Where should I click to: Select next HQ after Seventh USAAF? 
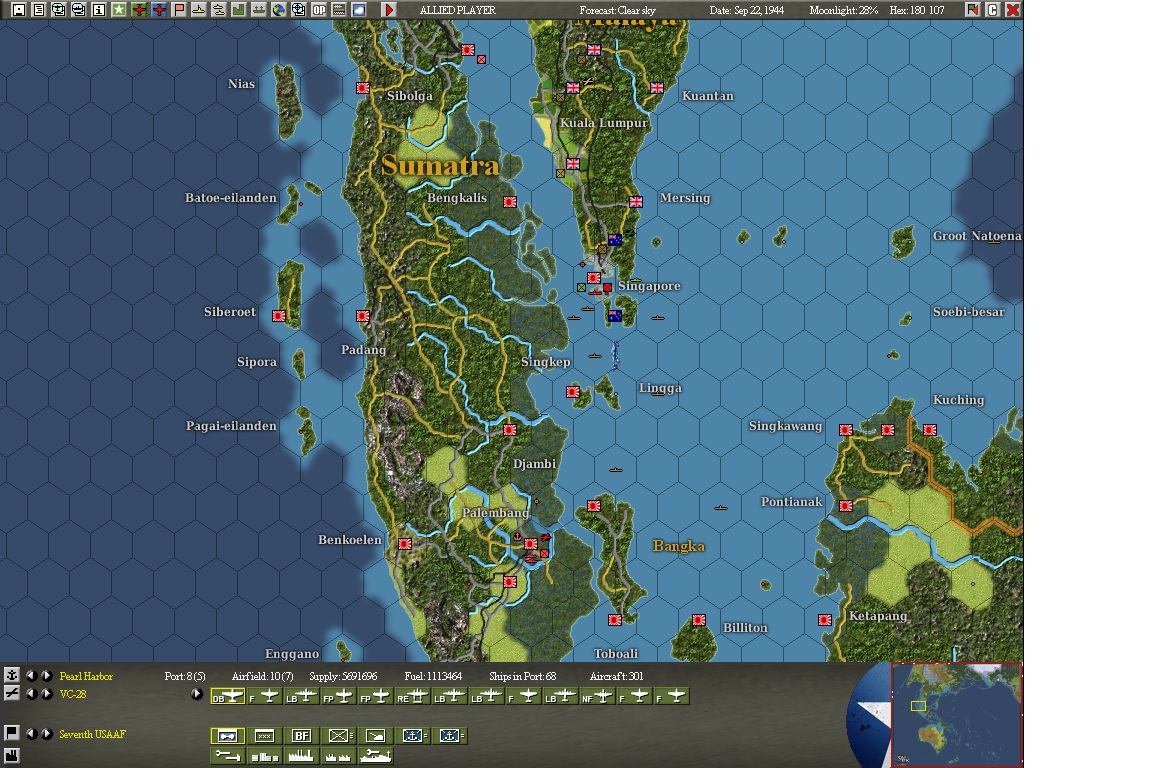[x=46, y=733]
